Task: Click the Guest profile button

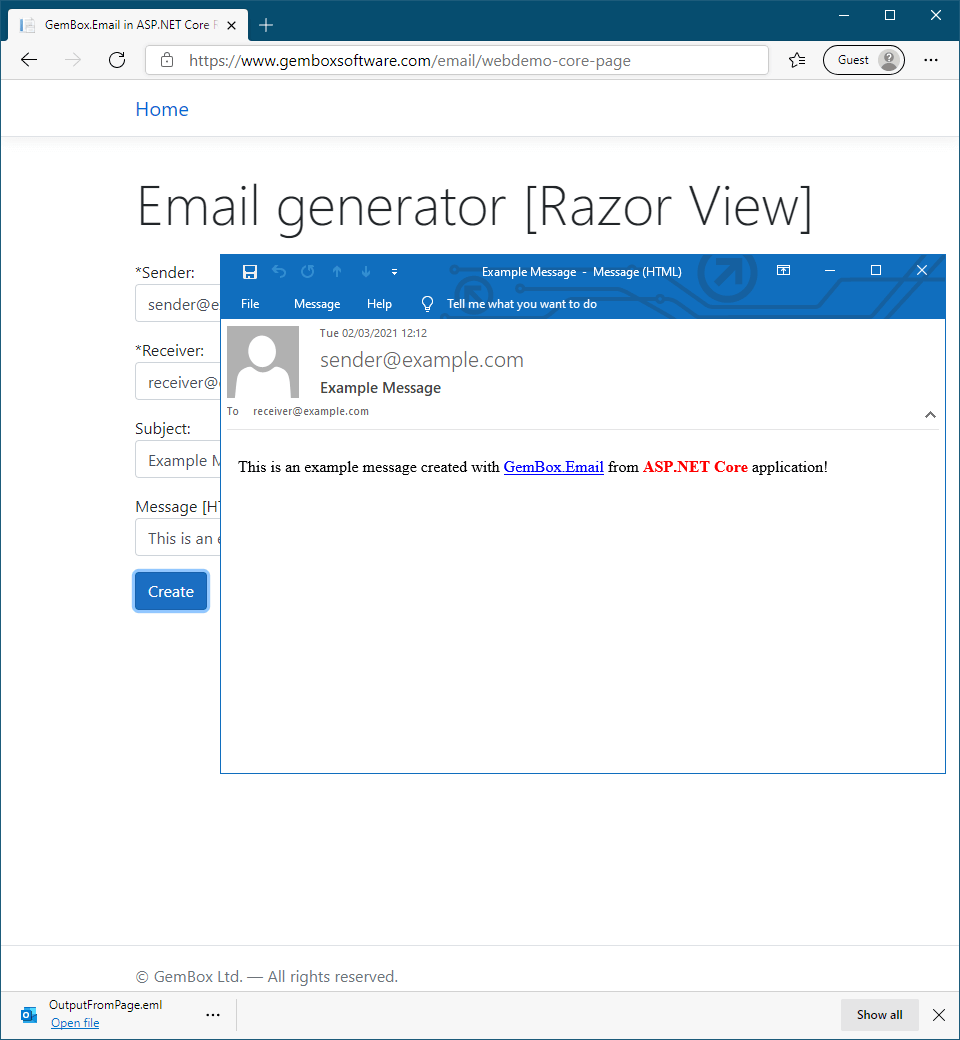Action: [x=863, y=60]
